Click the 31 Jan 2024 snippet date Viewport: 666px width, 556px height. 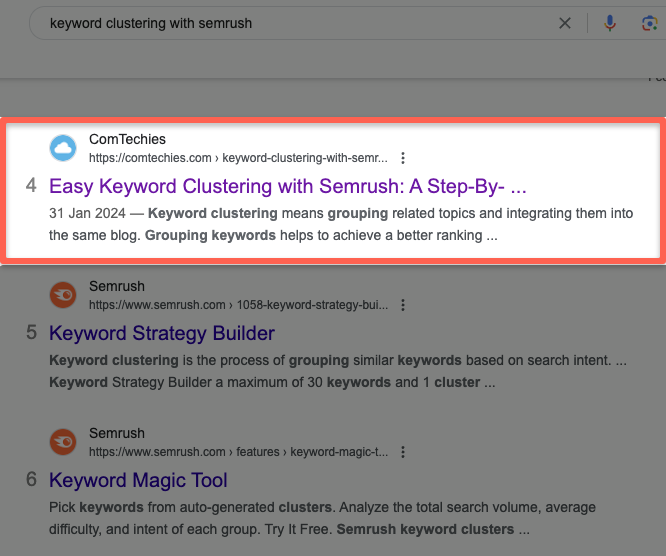[x=87, y=213]
